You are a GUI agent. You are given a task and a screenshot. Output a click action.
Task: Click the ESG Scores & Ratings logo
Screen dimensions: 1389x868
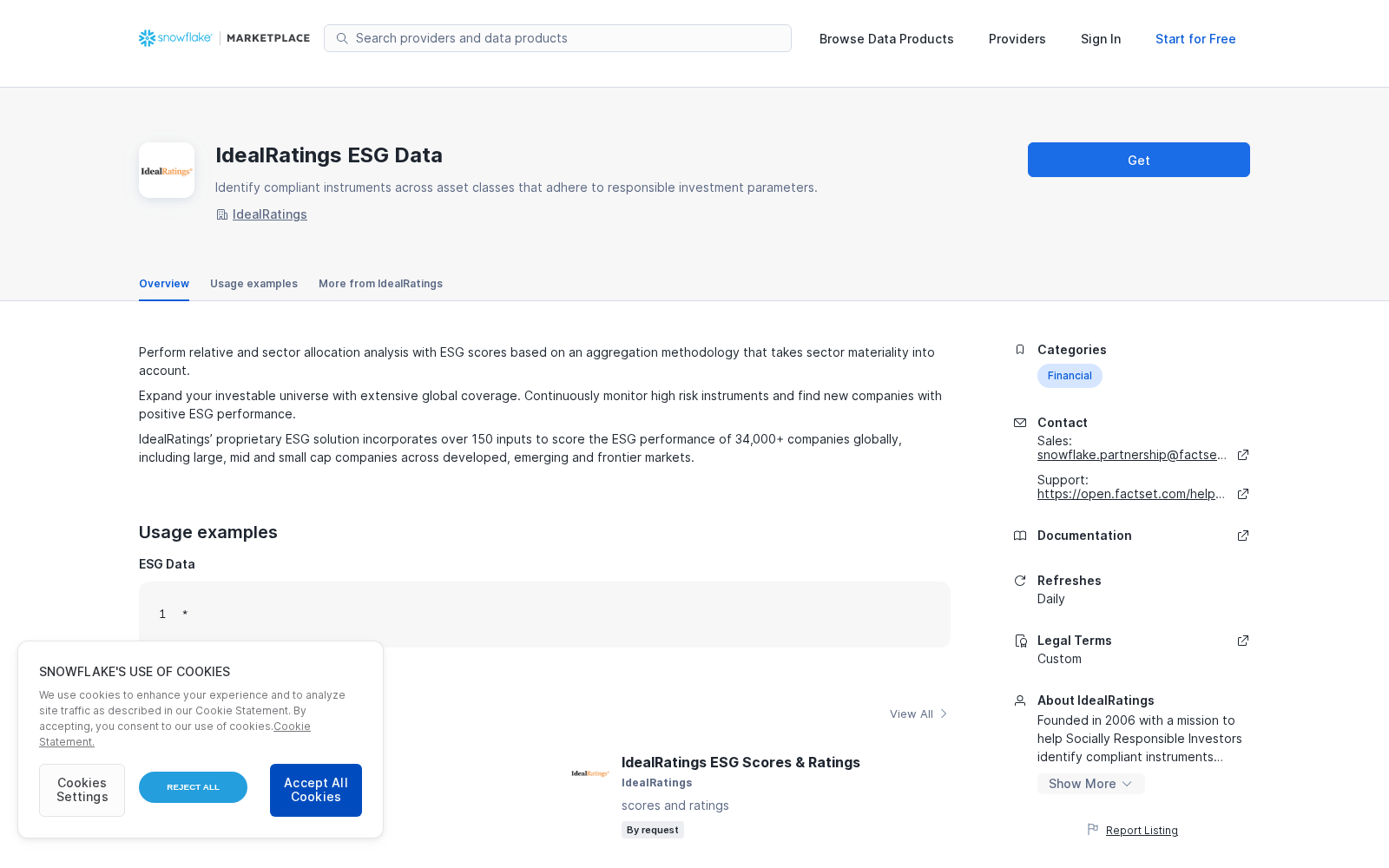point(590,773)
